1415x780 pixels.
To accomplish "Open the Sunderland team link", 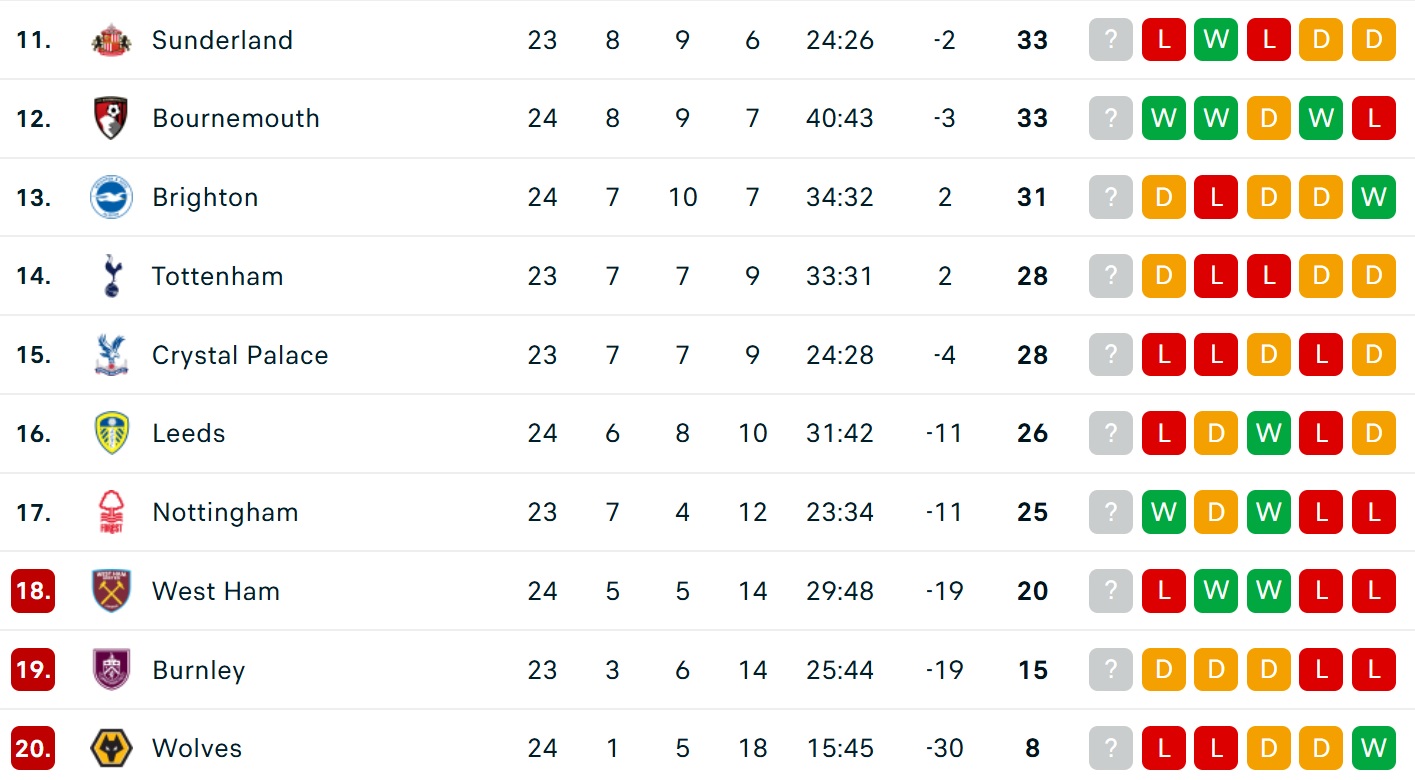I will 222,40.
